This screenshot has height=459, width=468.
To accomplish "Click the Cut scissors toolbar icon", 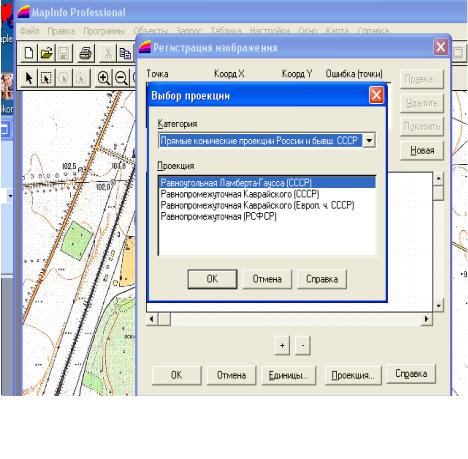I will coord(108,53).
